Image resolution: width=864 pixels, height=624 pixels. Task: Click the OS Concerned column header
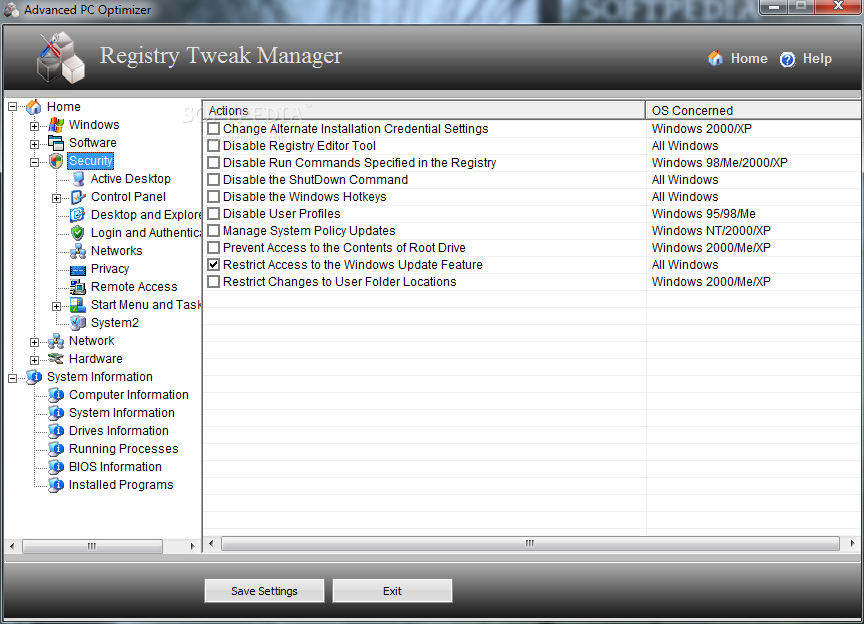(753, 110)
